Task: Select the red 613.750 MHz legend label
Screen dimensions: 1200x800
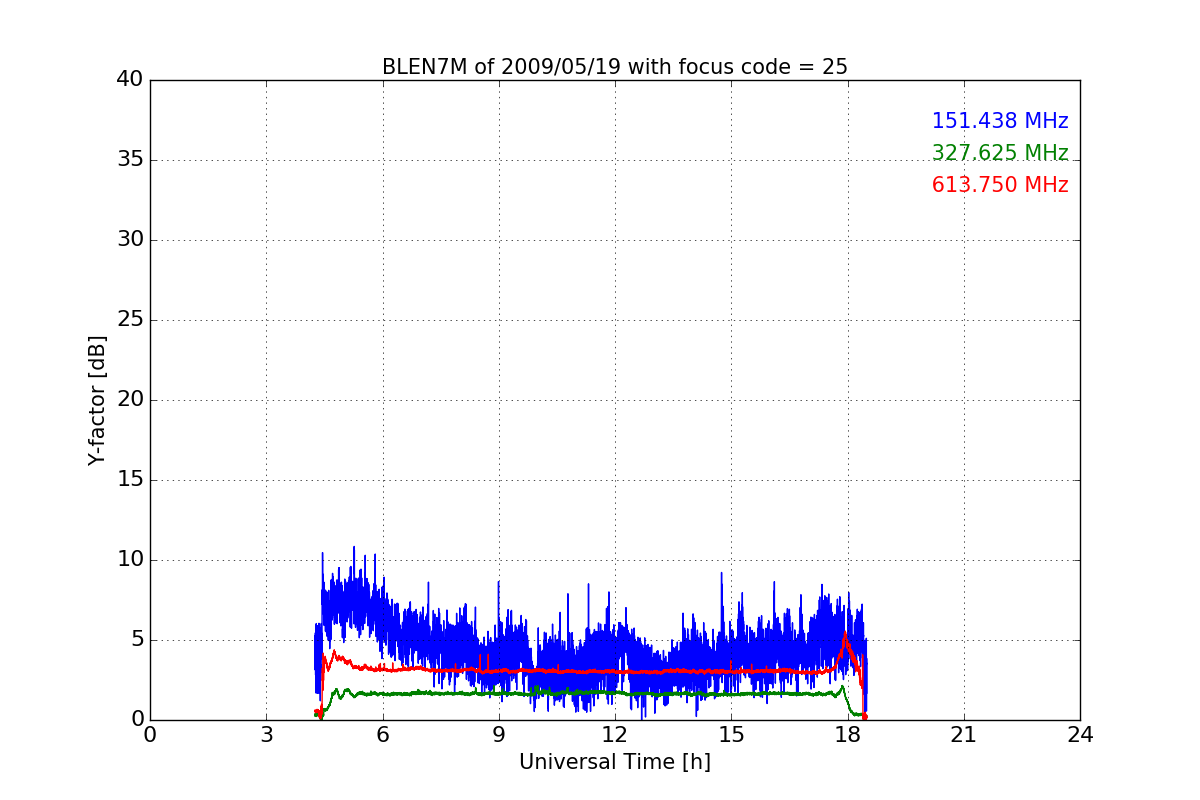Action: pyautogui.click(x=1000, y=185)
